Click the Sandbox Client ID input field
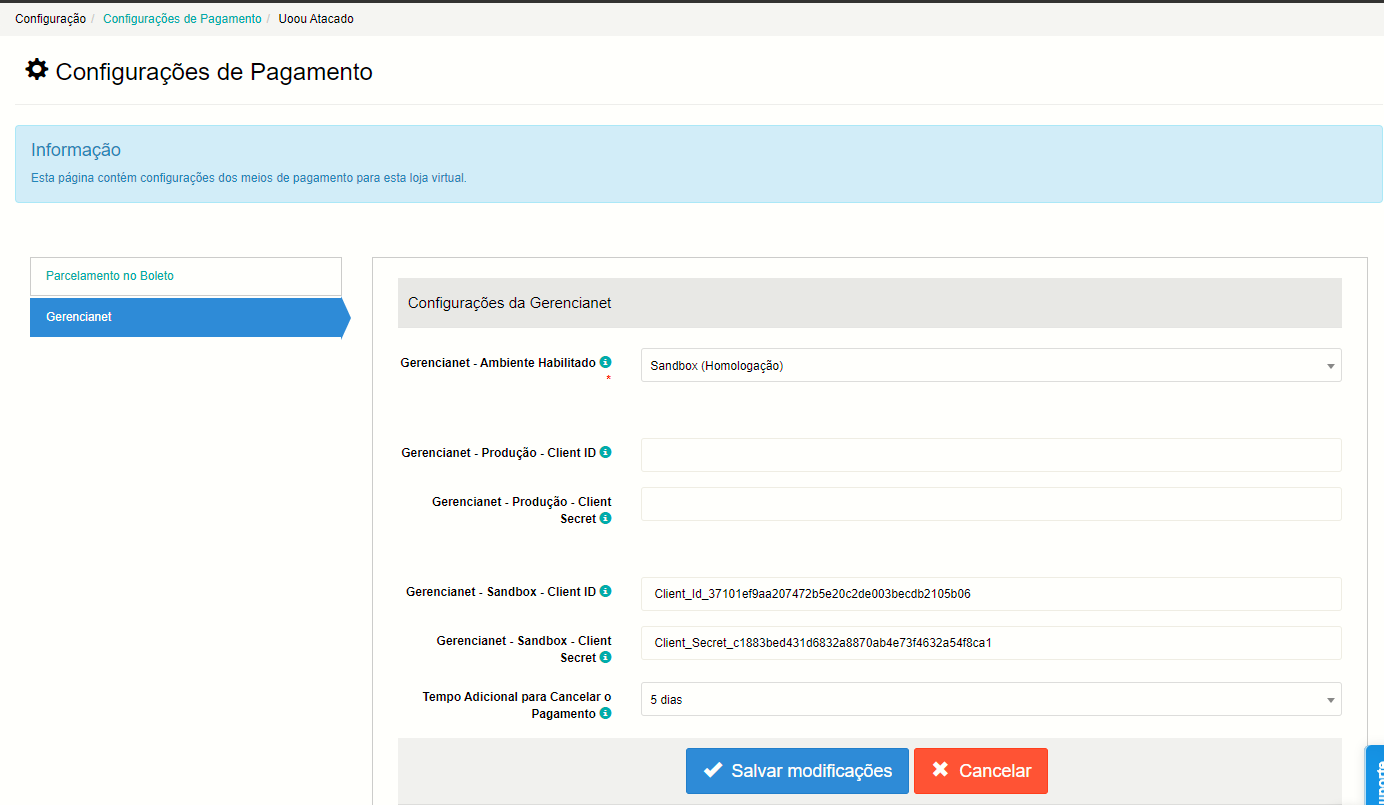 991,594
